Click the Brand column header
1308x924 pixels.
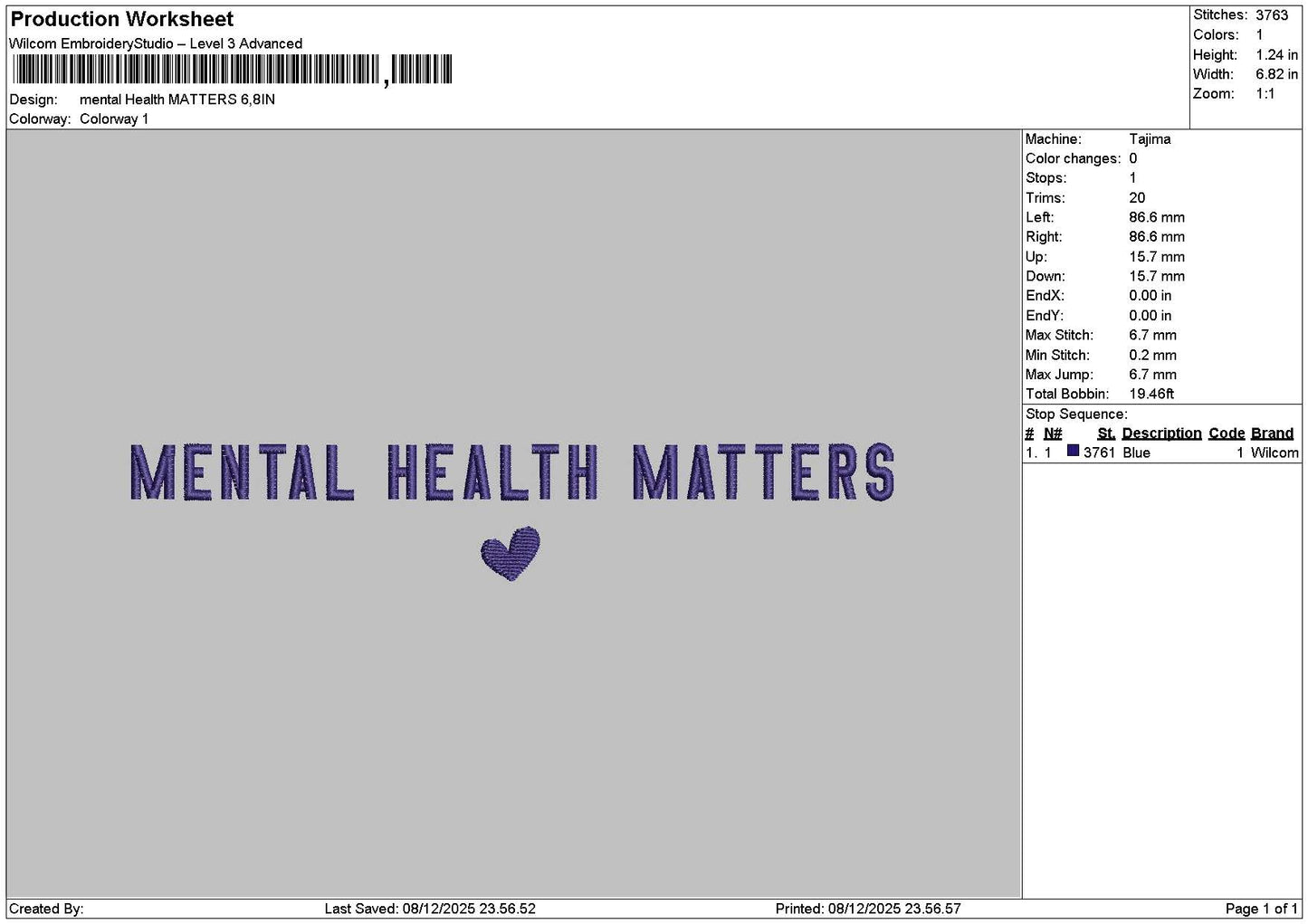click(1272, 433)
